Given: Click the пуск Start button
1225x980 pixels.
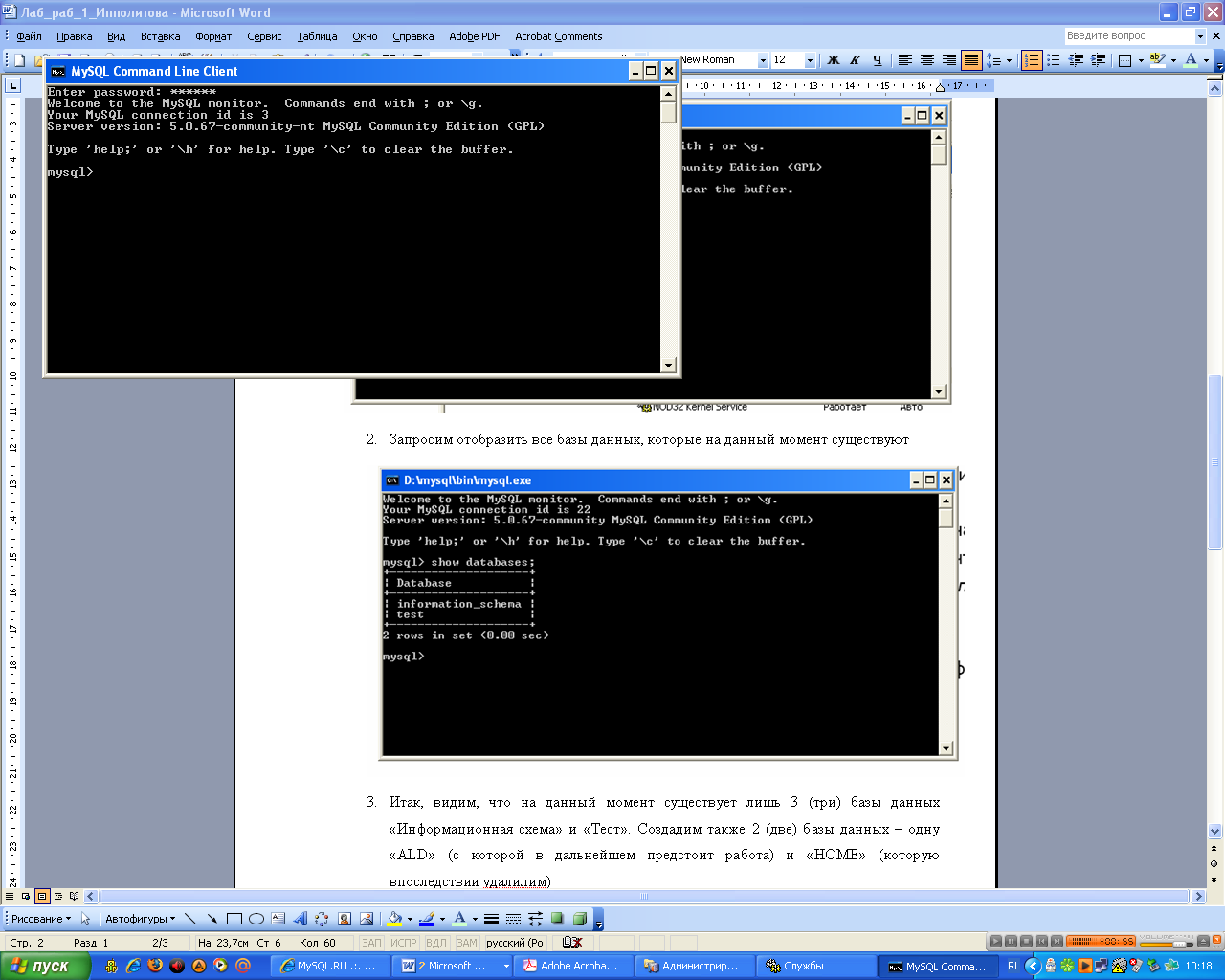Looking at the screenshot, I should (45, 966).
